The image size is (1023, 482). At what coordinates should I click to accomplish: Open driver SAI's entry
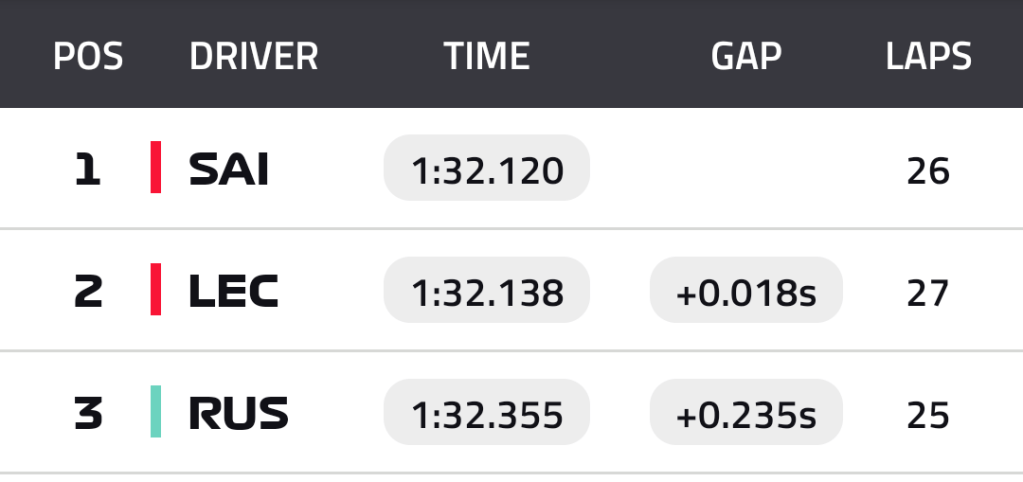click(229, 171)
